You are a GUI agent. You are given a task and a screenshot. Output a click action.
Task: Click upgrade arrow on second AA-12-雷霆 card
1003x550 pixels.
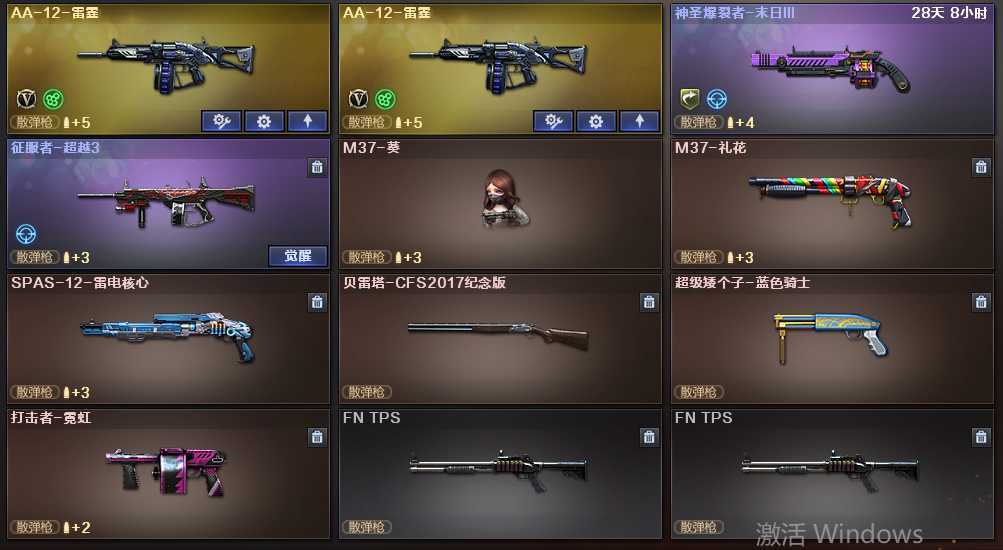tap(640, 121)
